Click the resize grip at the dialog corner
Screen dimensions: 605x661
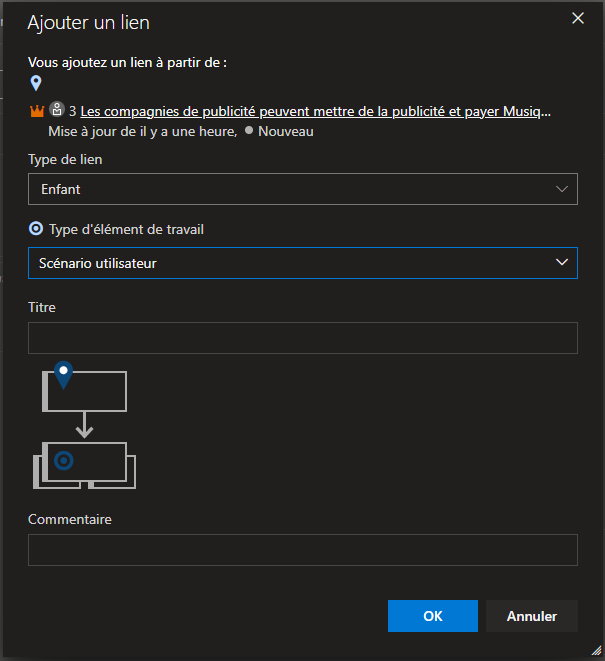coord(596,651)
